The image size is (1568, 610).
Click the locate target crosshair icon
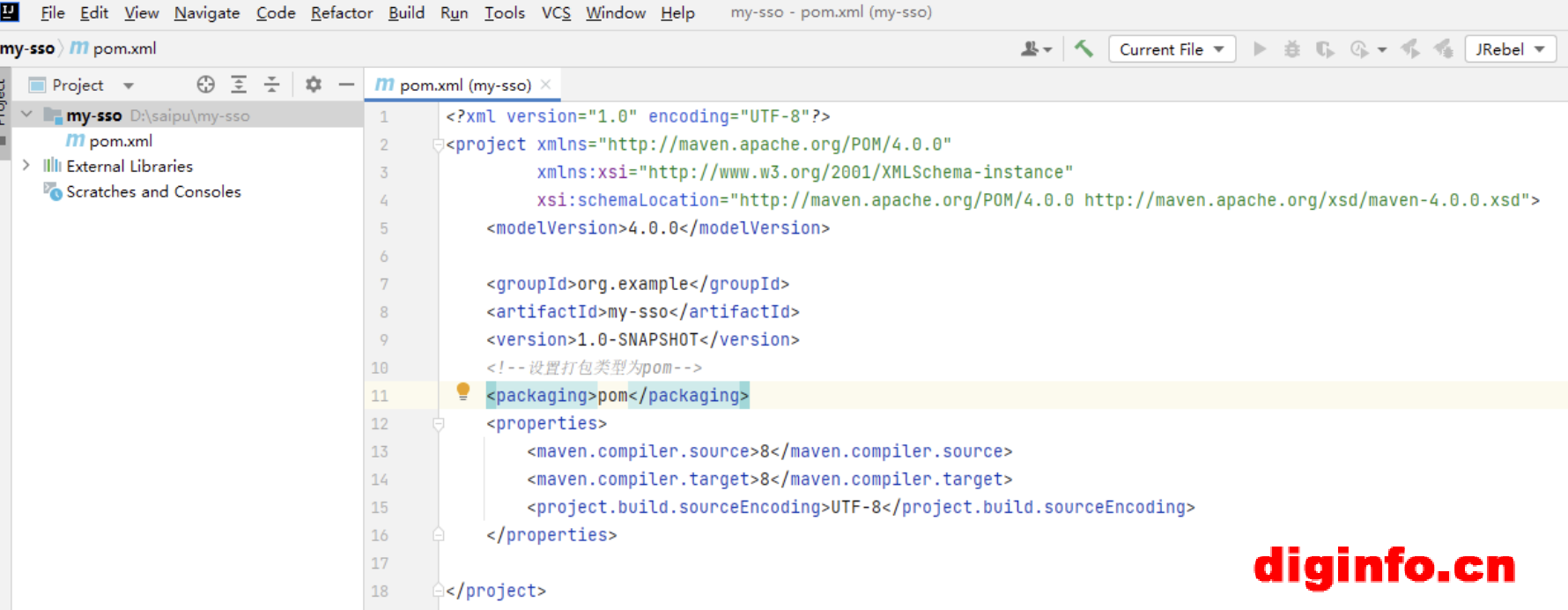[x=205, y=85]
